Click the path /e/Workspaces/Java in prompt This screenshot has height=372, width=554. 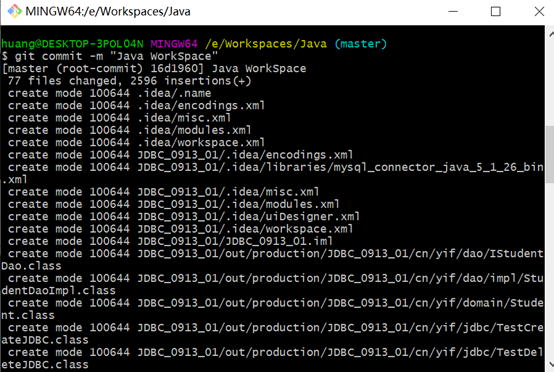[x=266, y=44]
